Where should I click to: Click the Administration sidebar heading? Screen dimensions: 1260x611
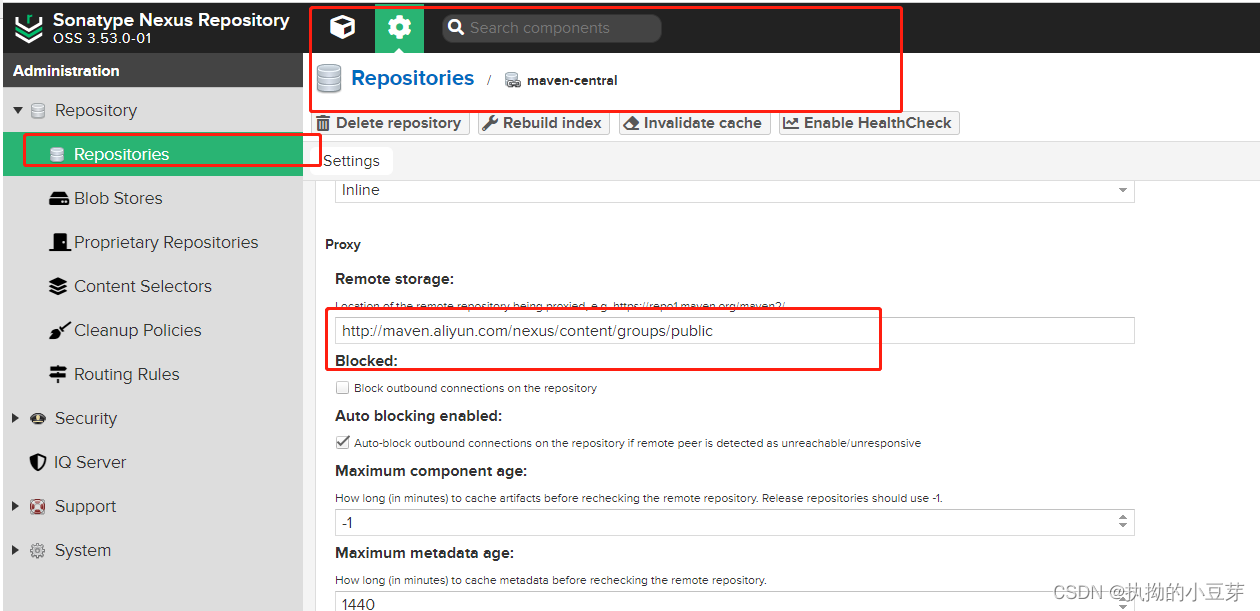point(66,71)
